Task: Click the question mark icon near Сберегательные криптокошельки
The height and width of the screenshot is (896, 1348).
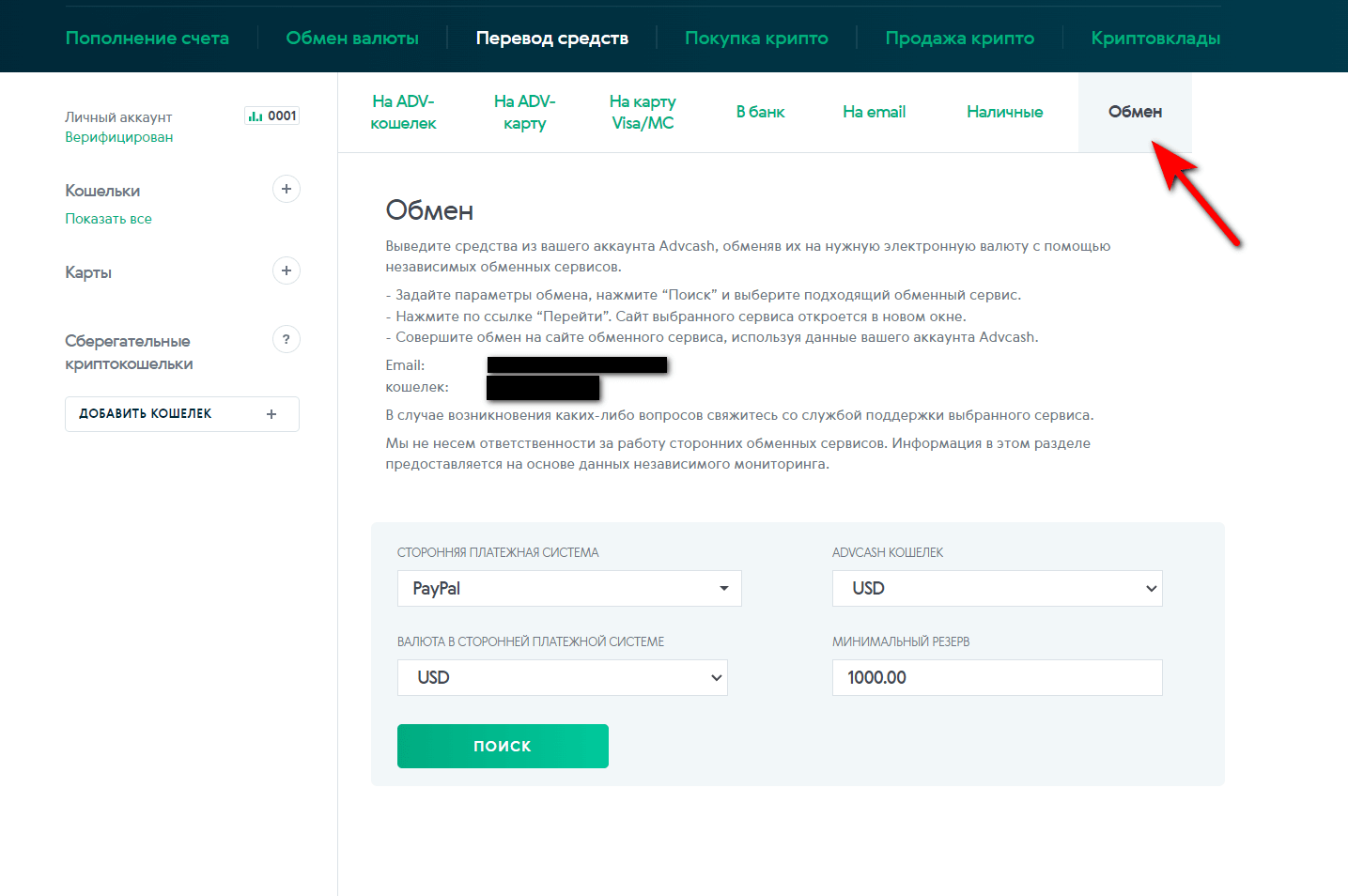Action: [287, 339]
